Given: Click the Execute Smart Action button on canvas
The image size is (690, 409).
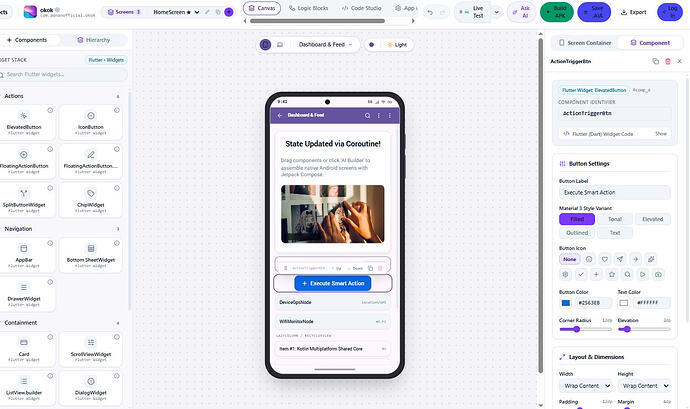Looking at the screenshot, I should (x=333, y=284).
